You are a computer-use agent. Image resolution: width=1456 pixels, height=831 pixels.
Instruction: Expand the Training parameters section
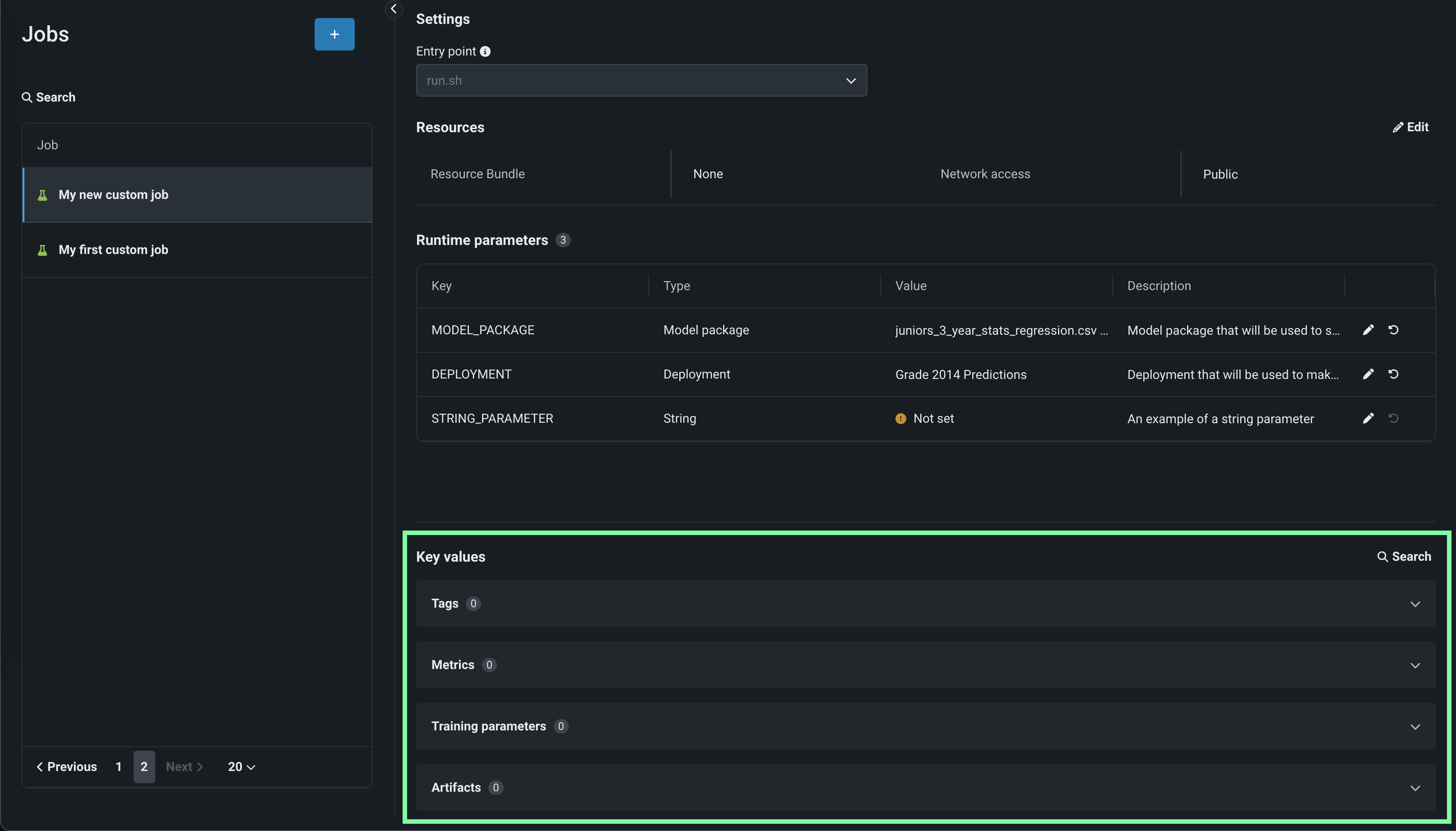pos(1415,726)
